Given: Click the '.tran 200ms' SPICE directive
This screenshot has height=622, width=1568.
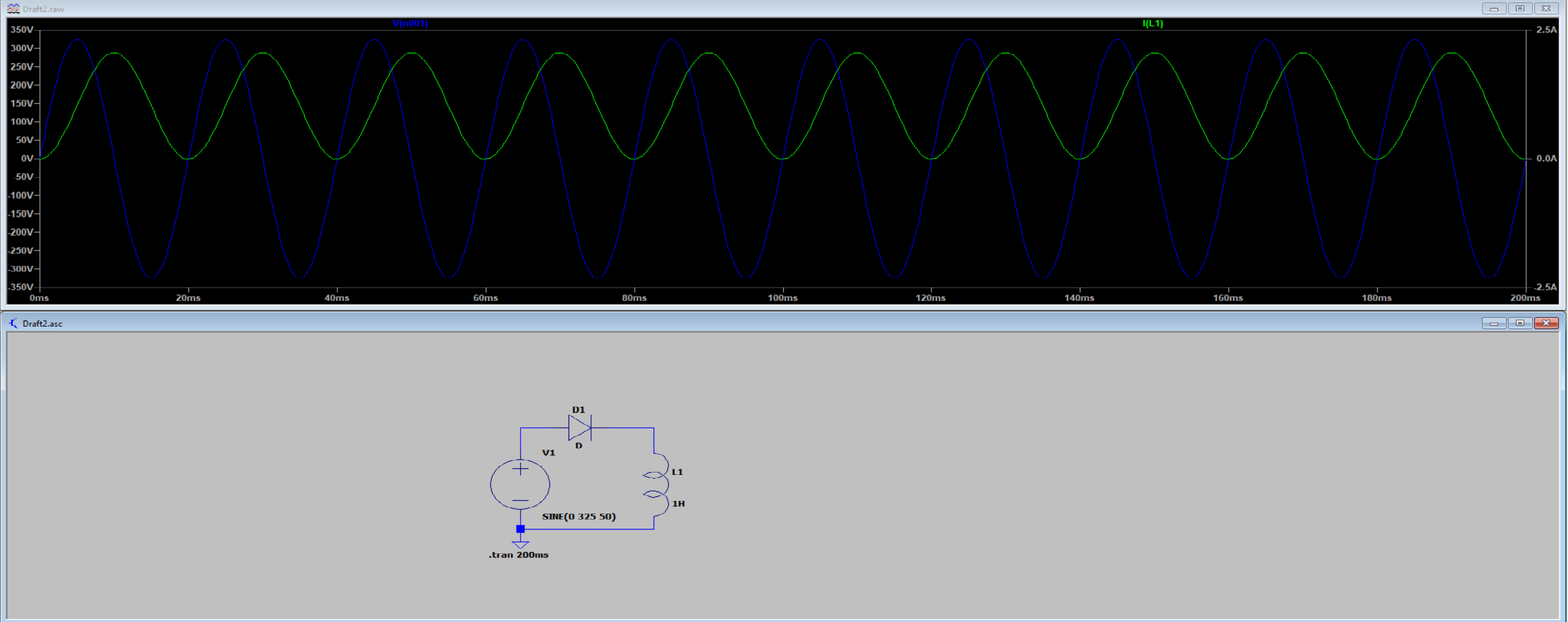Looking at the screenshot, I should 519,555.
